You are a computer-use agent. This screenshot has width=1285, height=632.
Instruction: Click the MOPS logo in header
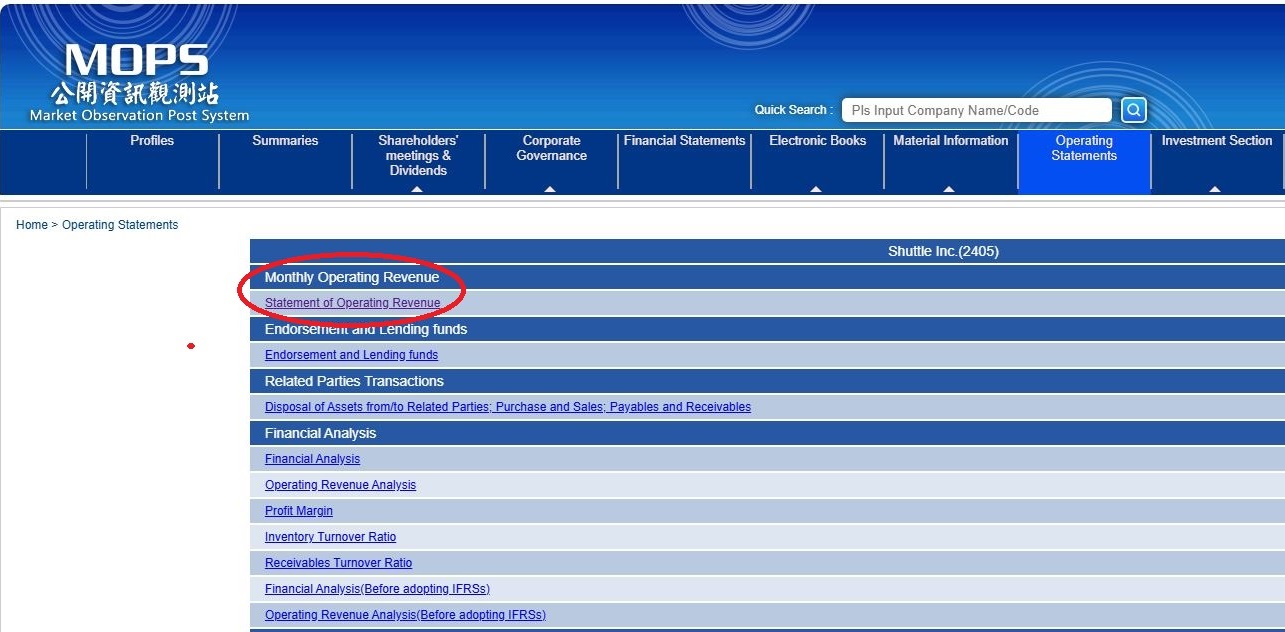tap(138, 84)
